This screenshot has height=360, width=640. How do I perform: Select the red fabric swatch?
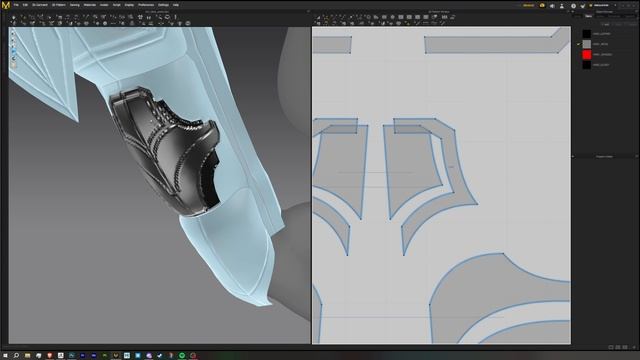point(587,54)
